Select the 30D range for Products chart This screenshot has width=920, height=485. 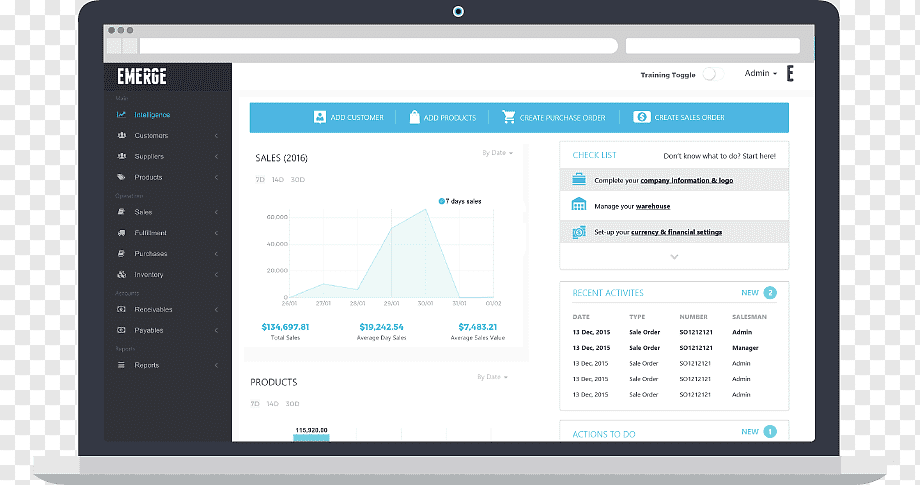click(293, 404)
